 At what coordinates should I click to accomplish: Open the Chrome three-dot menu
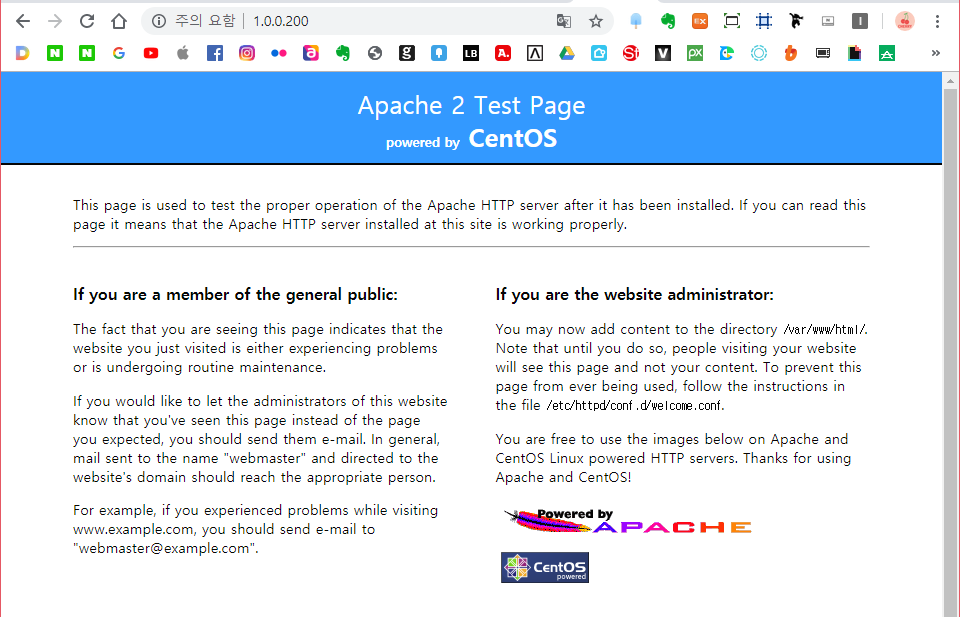tap(937, 21)
